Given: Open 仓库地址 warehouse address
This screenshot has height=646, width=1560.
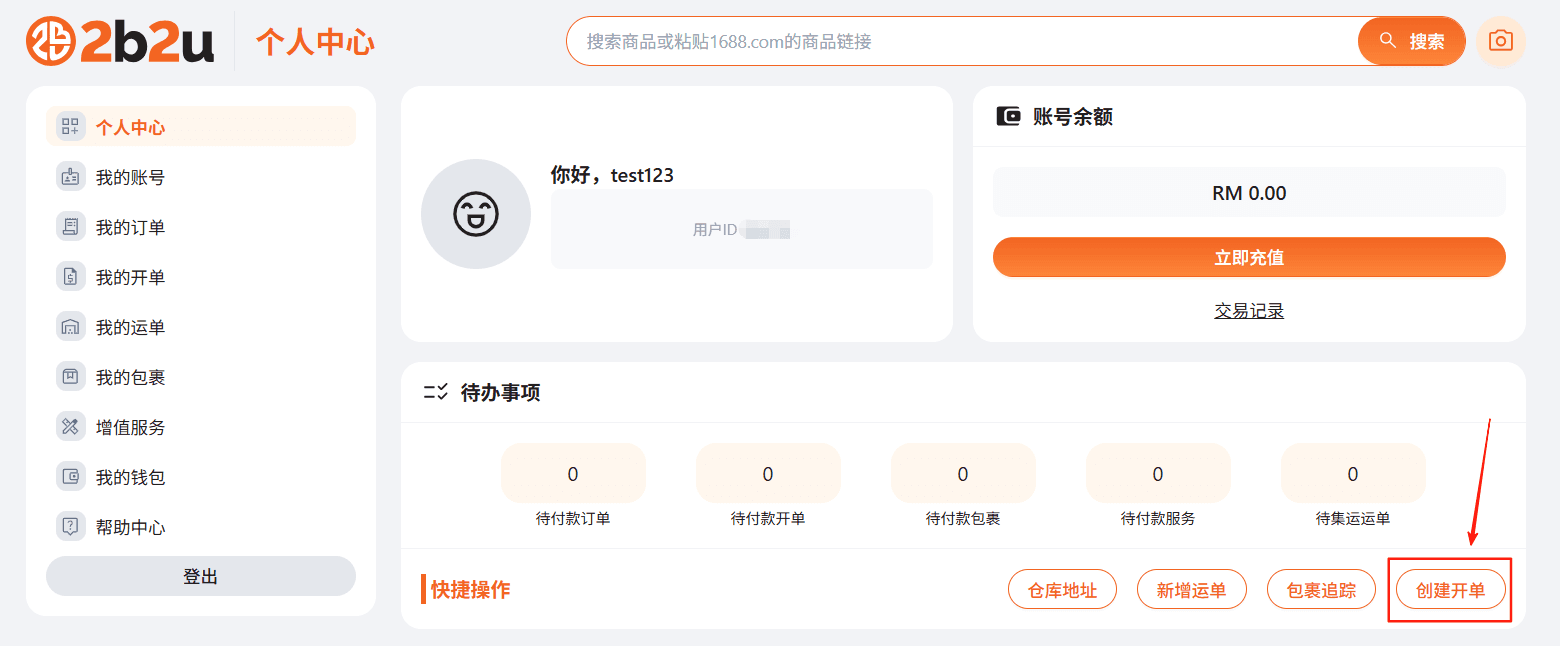Looking at the screenshot, I should (1062, 589).
